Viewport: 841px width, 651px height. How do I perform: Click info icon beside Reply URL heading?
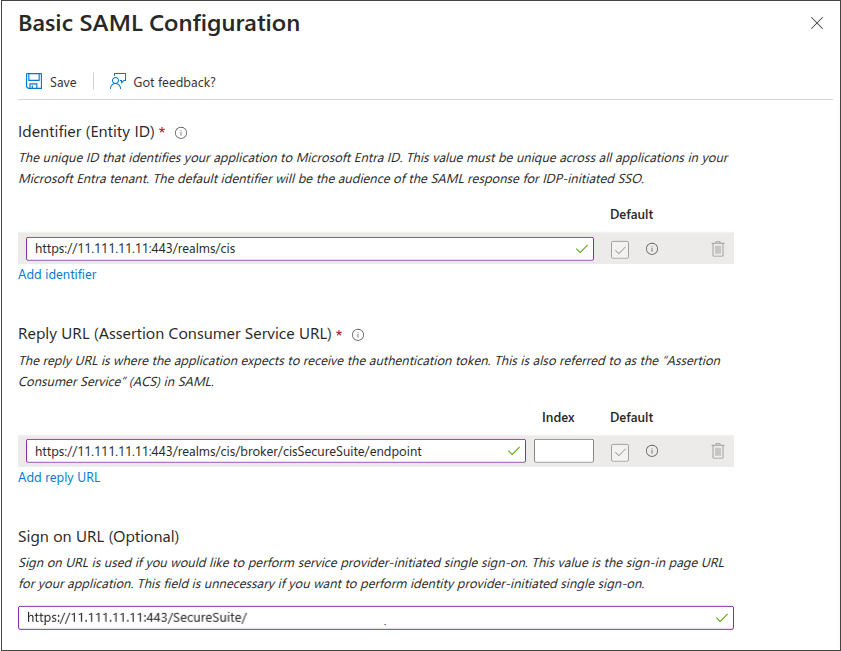[x=358, y=335]
